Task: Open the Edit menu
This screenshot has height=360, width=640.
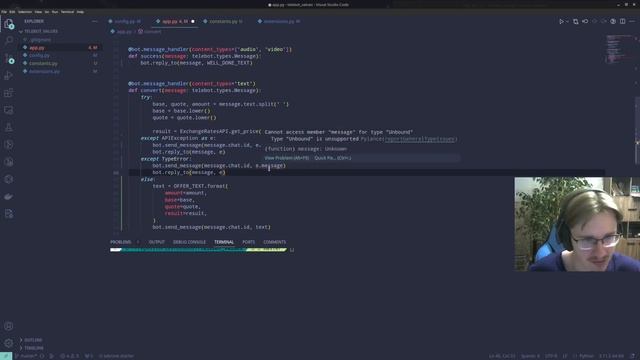Action: 12,12
